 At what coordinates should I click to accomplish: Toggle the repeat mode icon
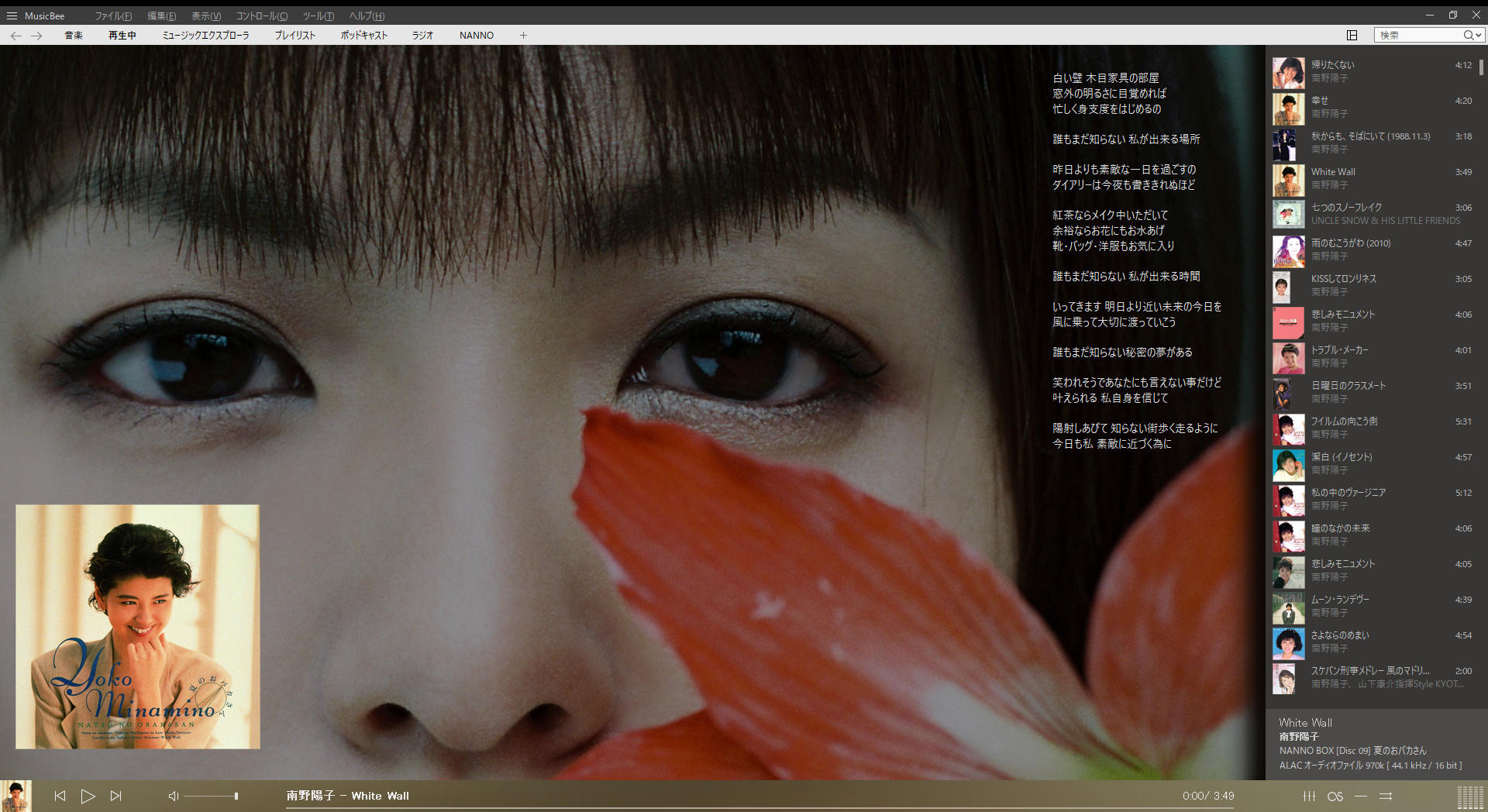[1361, 796]
